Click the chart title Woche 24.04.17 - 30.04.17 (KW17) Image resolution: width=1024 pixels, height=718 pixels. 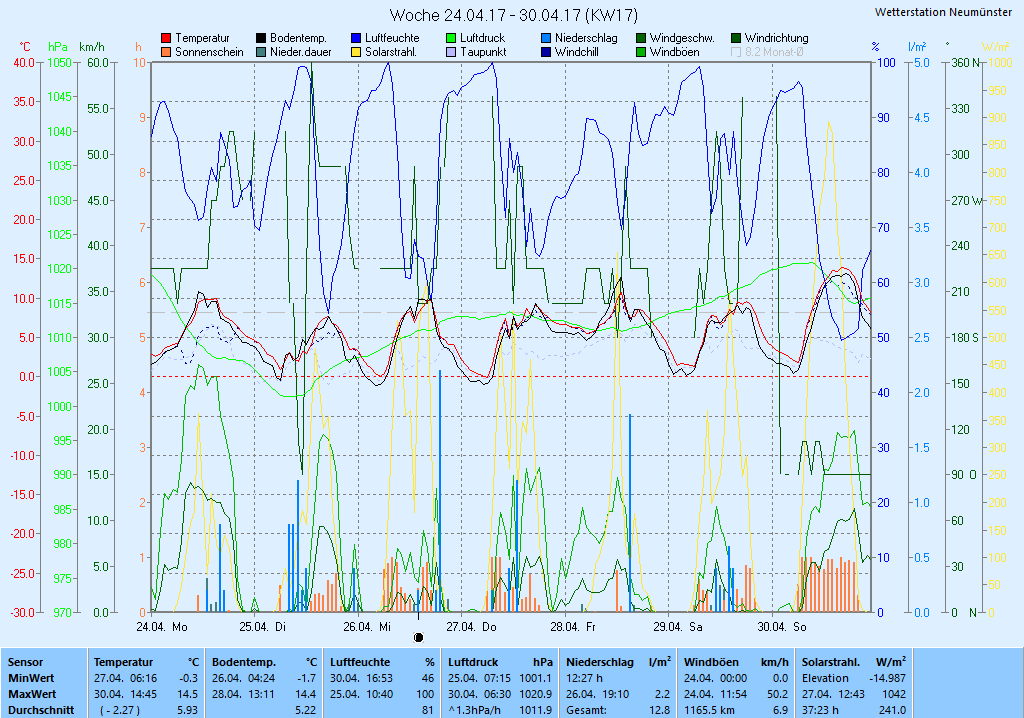pos(513,14)
